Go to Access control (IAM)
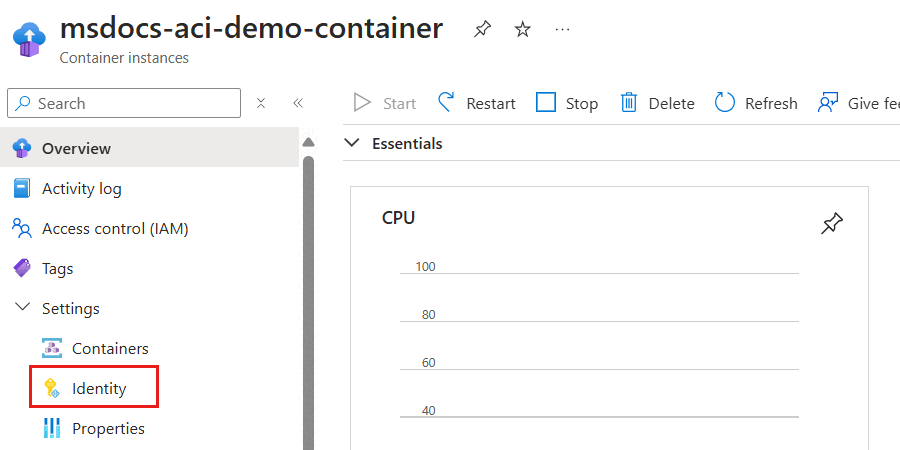The height and width of the screenshot is (450, 900). tap(114, 228)
